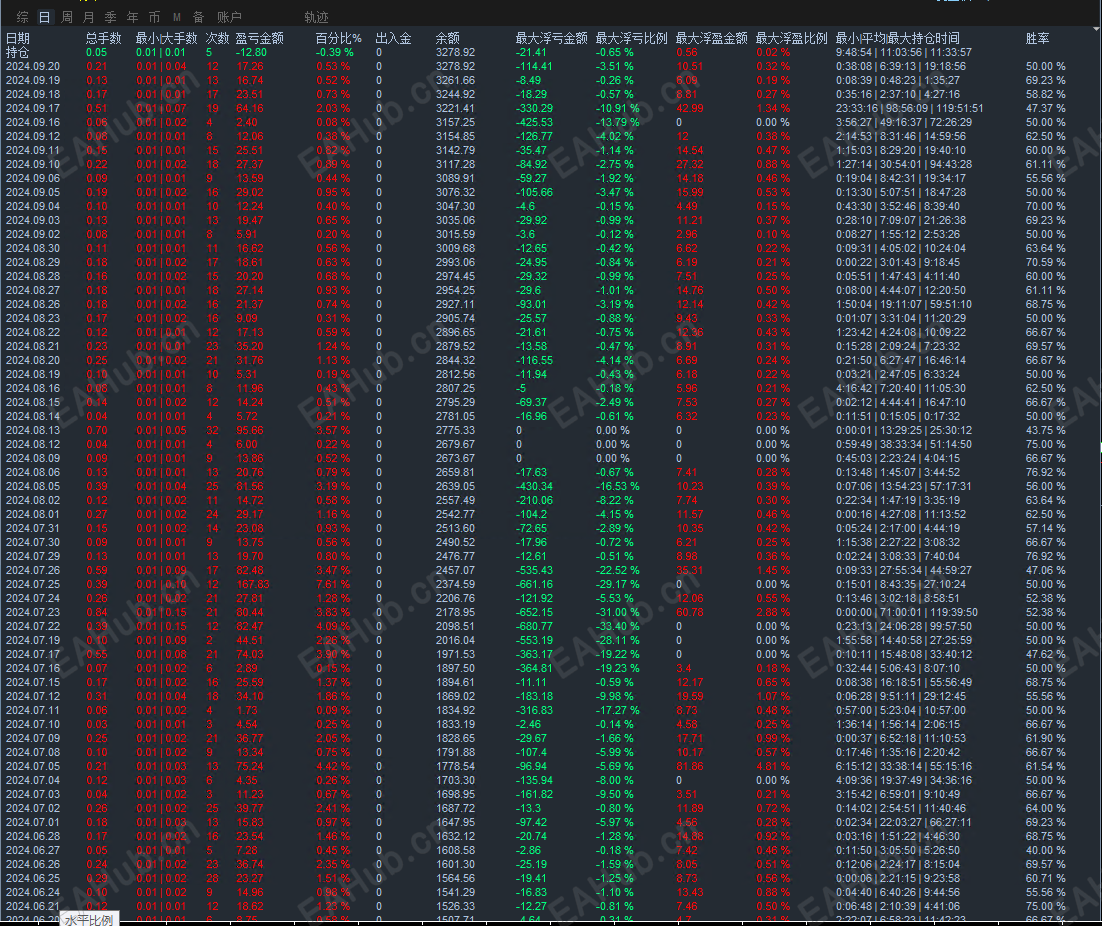Click balance value 1971.53

(x=455, y=655)
